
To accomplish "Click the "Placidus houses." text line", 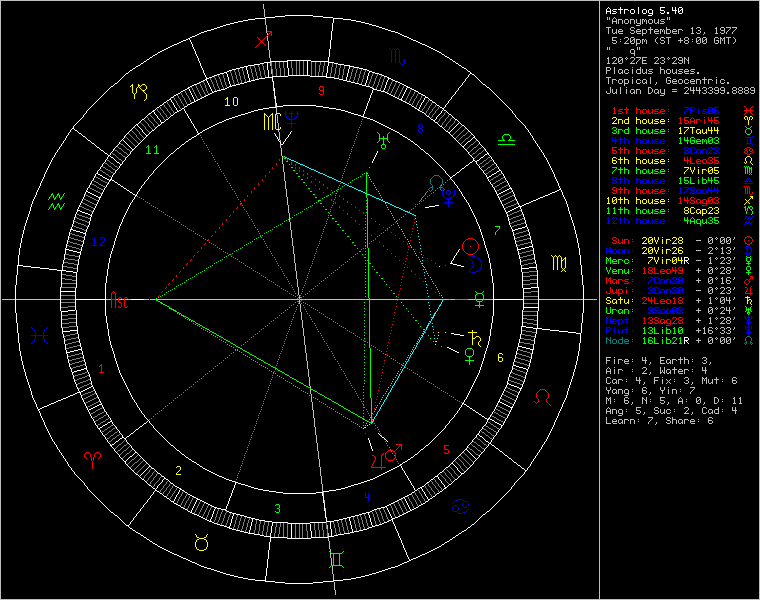I will [x=653, y=71].
